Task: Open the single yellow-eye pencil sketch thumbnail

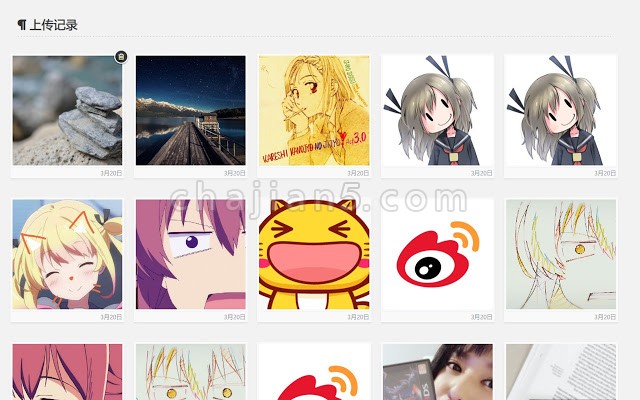Action: [561, 254]
